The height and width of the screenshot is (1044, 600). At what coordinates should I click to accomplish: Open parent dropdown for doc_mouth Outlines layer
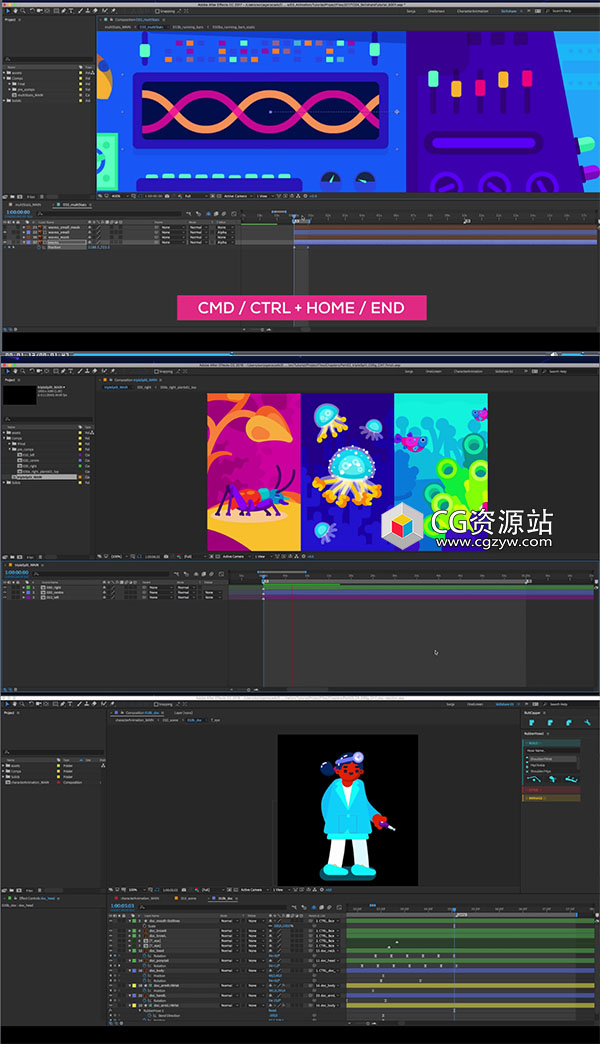pyautogui.click(x=326, y=921)
